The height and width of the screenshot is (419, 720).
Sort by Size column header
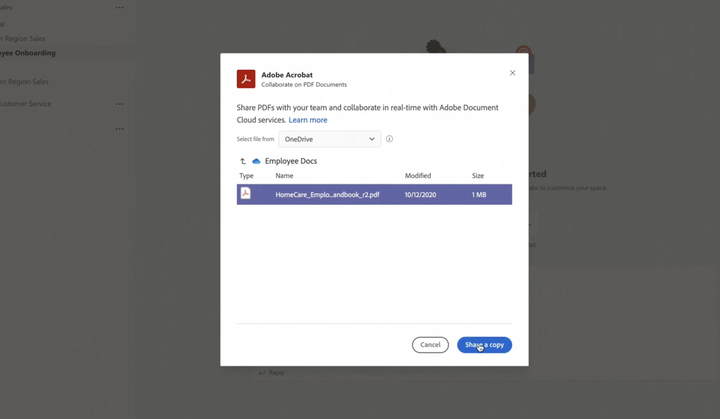(x=478, y=176)
